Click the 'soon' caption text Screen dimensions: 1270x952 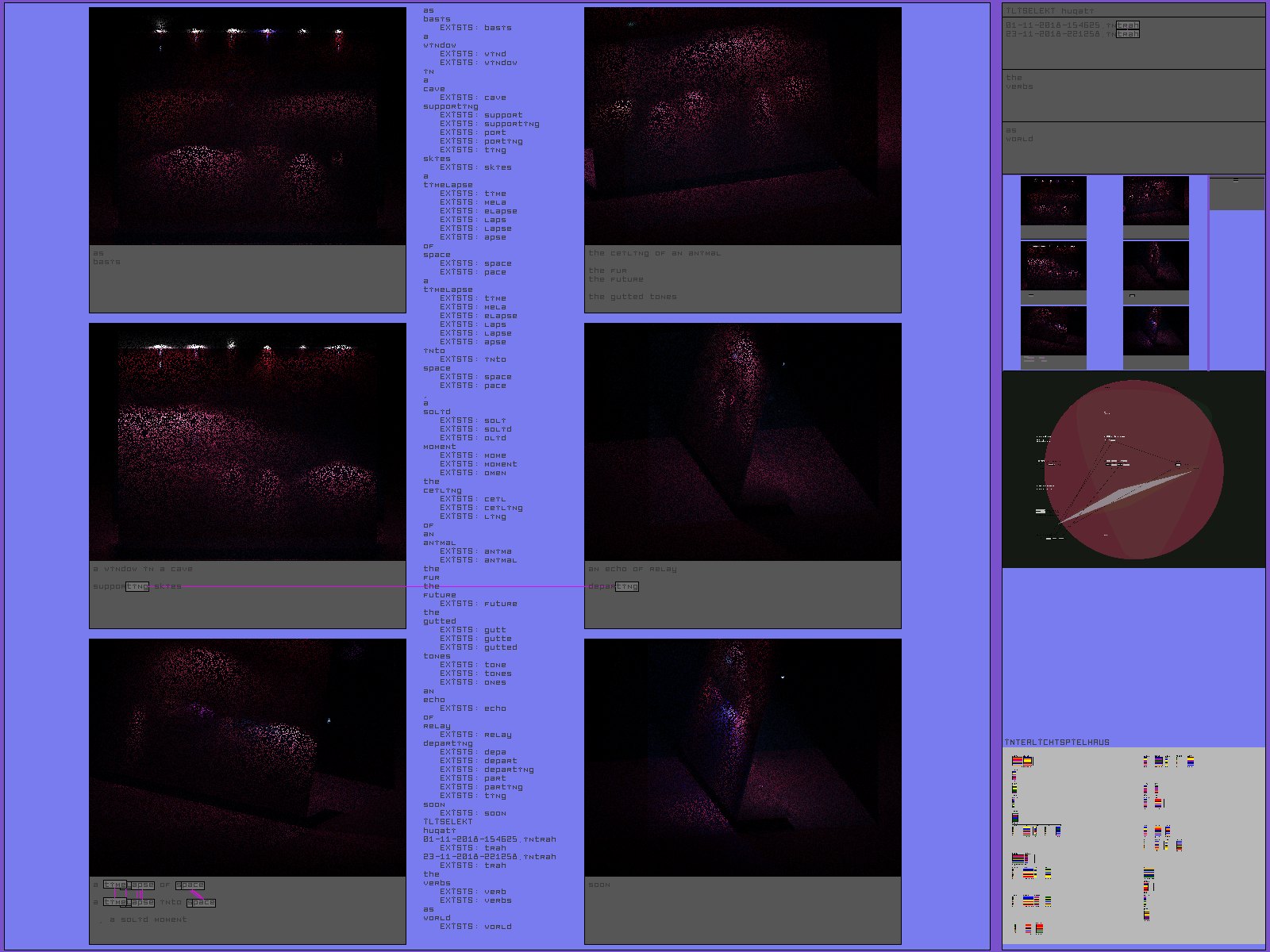(599, 885)
